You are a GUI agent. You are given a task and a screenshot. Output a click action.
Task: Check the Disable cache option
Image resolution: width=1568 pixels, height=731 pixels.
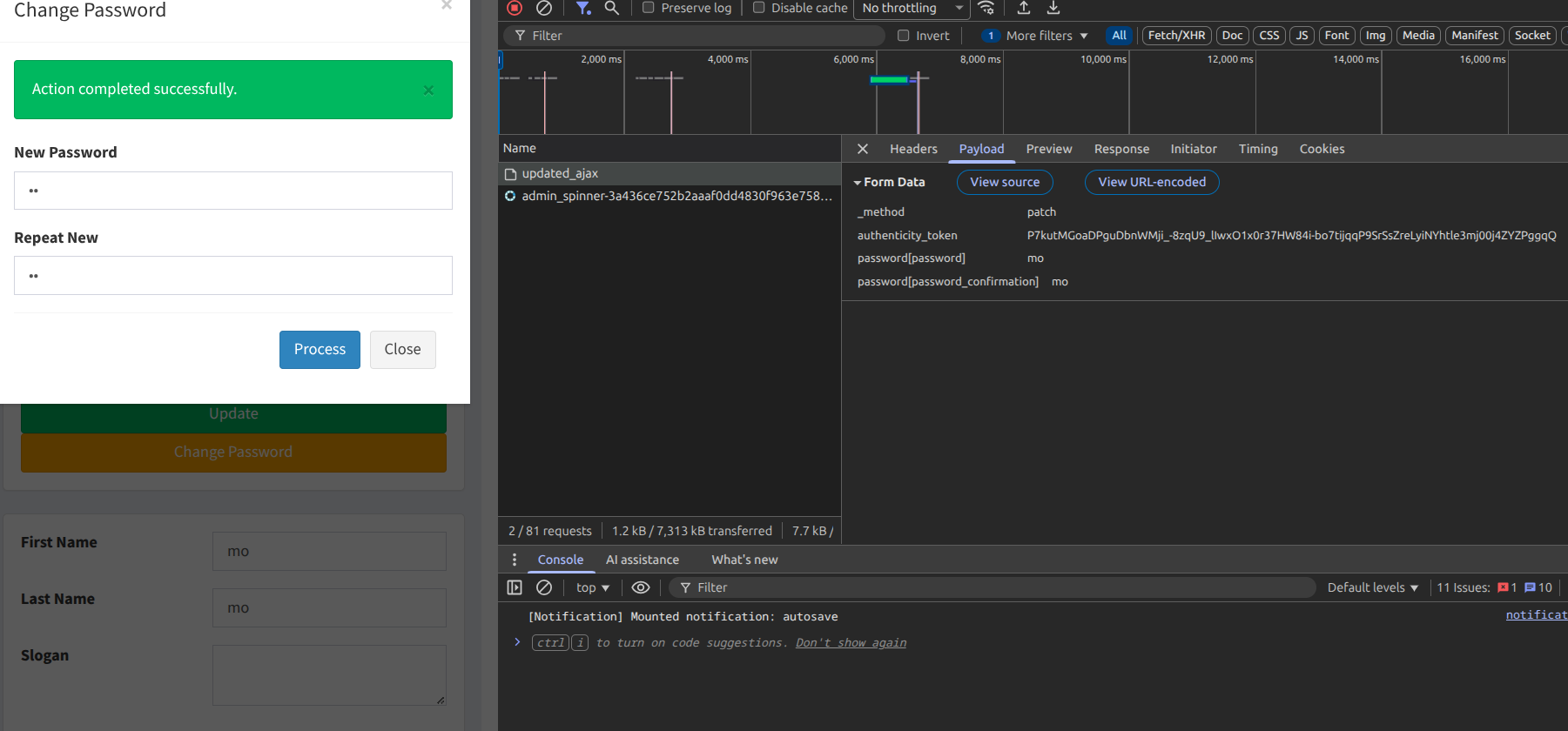[759, 8]
